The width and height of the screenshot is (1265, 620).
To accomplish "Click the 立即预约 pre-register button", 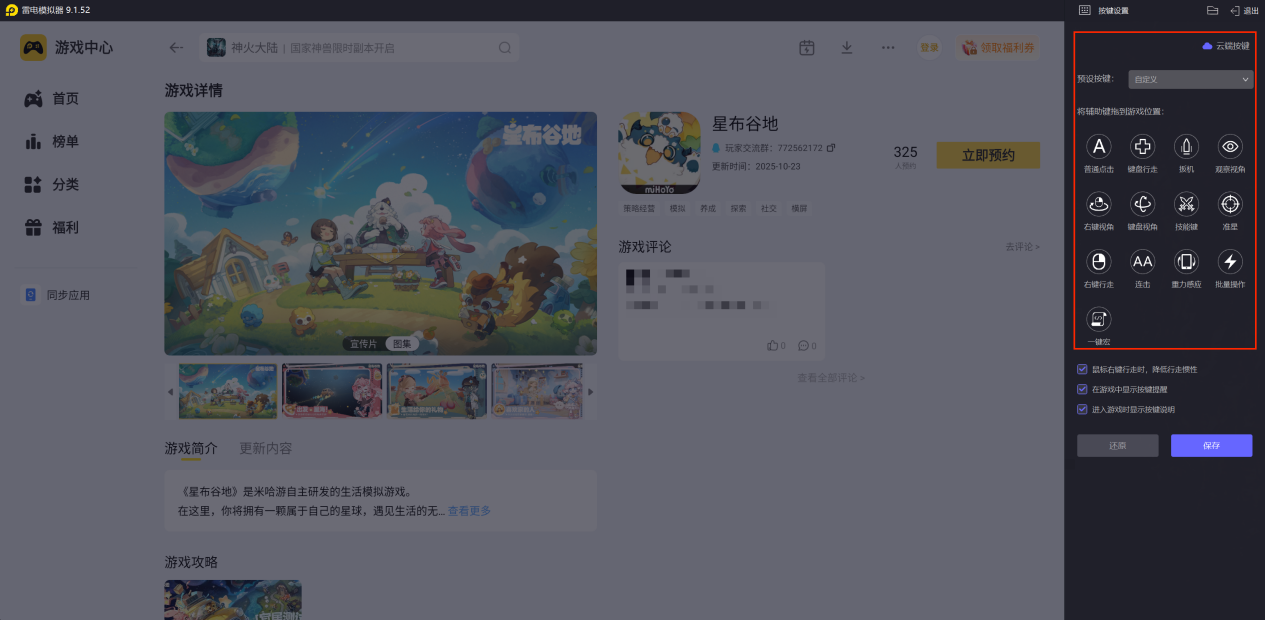I will coord(988,155).
